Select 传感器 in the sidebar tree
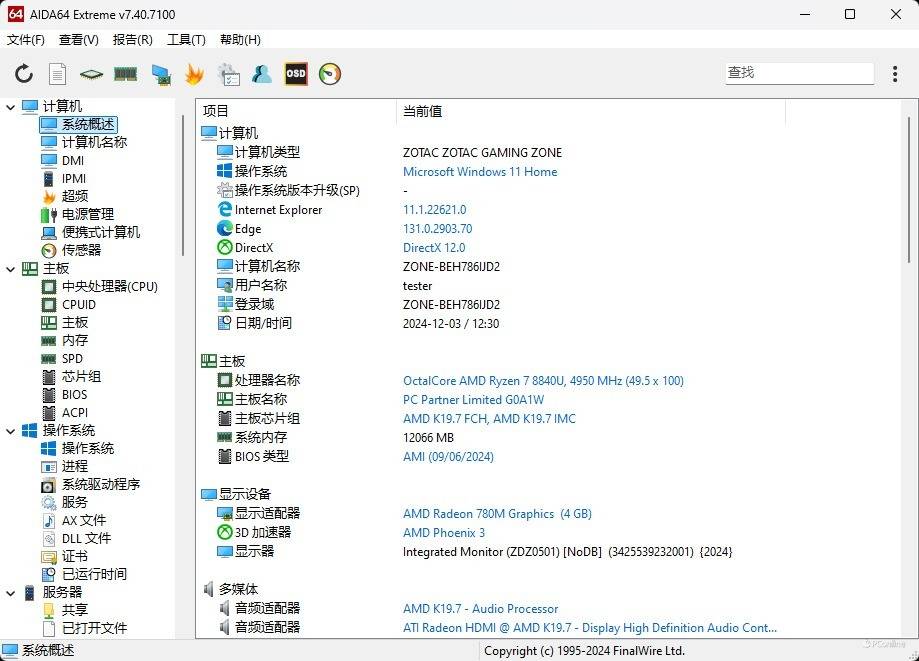Image resolution: width=919 pixels, height=661 pixels. click(81, 251)
